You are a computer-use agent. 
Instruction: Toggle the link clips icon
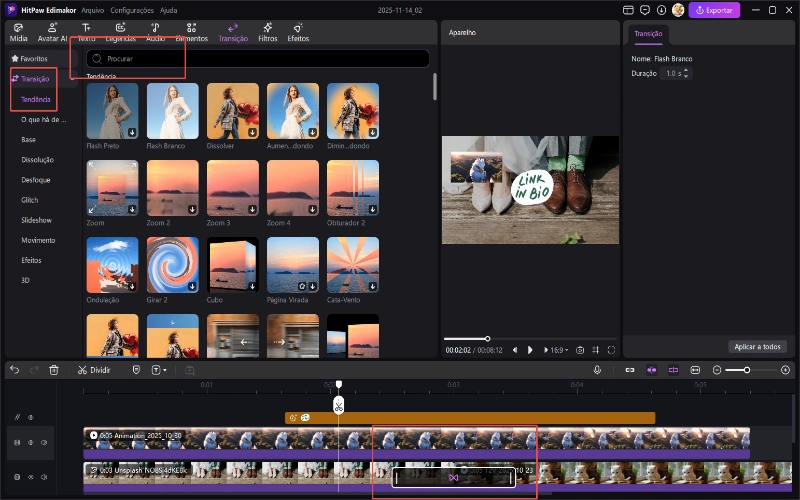630,370
